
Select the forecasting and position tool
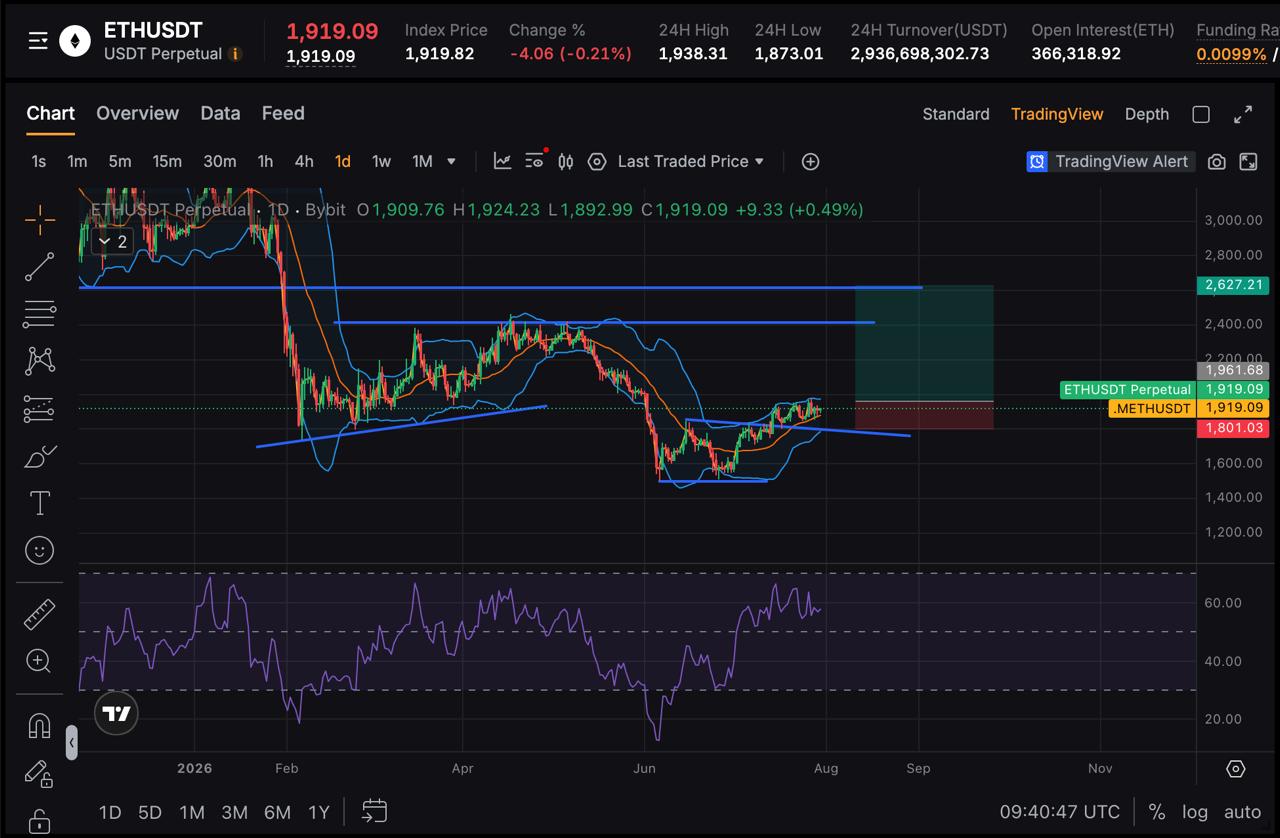40,408
